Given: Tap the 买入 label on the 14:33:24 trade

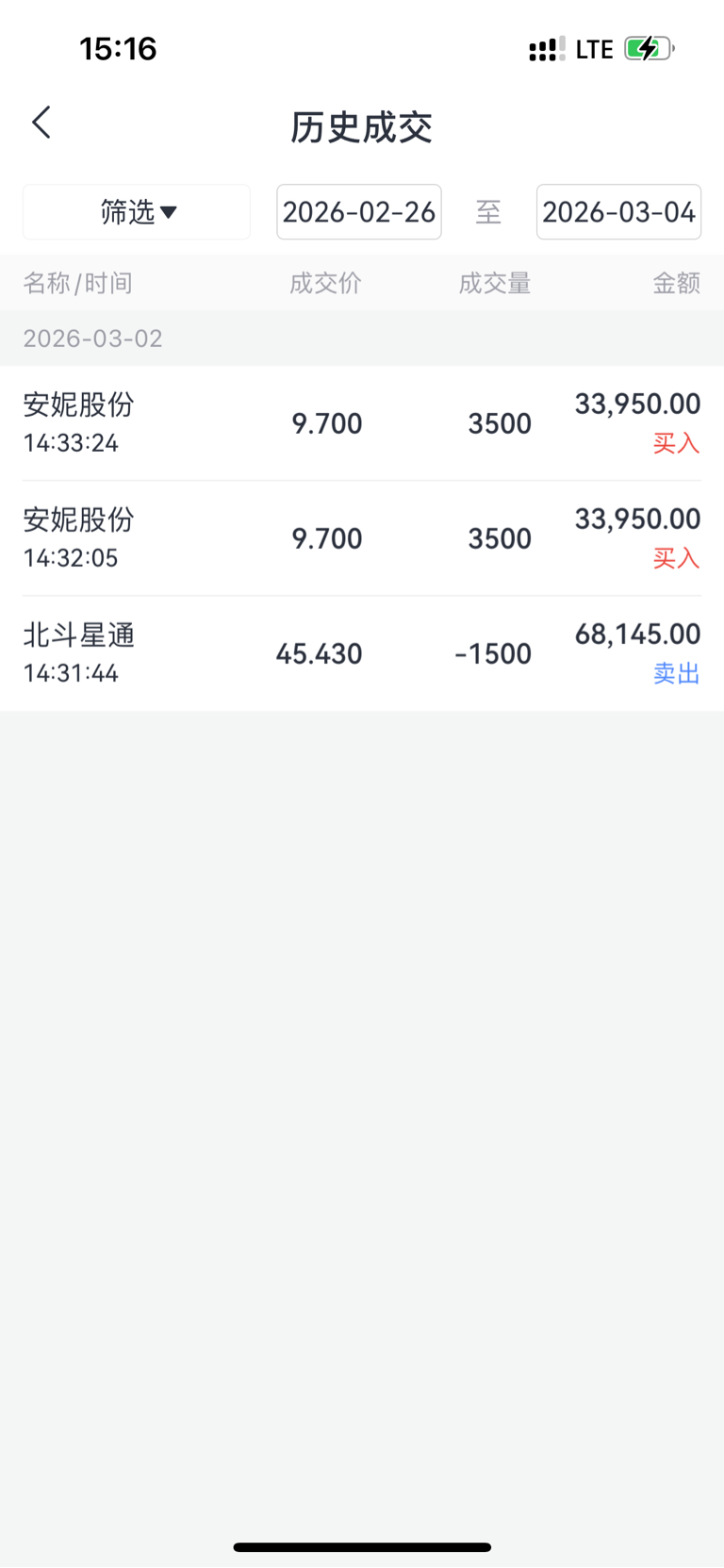Looking at the screenshot, I should pos(676,443).
